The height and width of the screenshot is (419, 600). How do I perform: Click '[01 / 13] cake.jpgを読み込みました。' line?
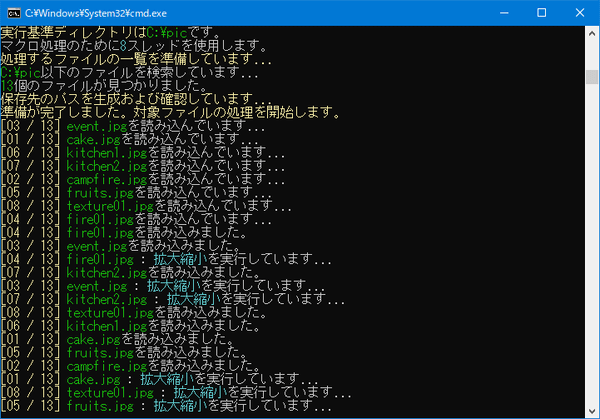(x=117, y=339)
